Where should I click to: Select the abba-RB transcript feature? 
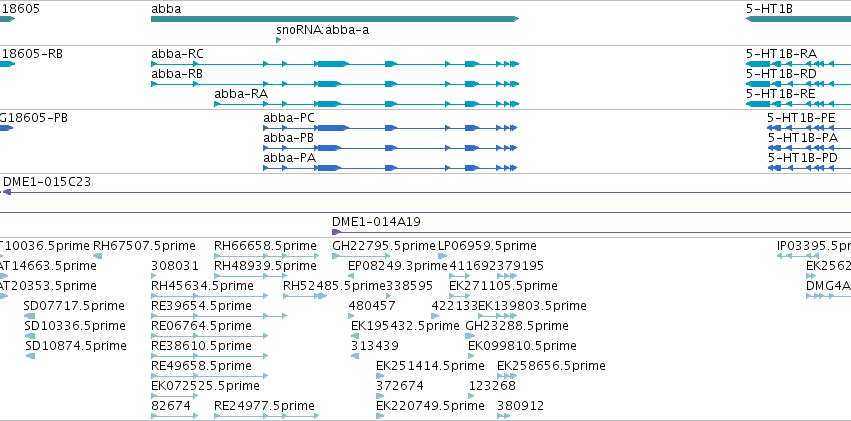tap(335, 84)
